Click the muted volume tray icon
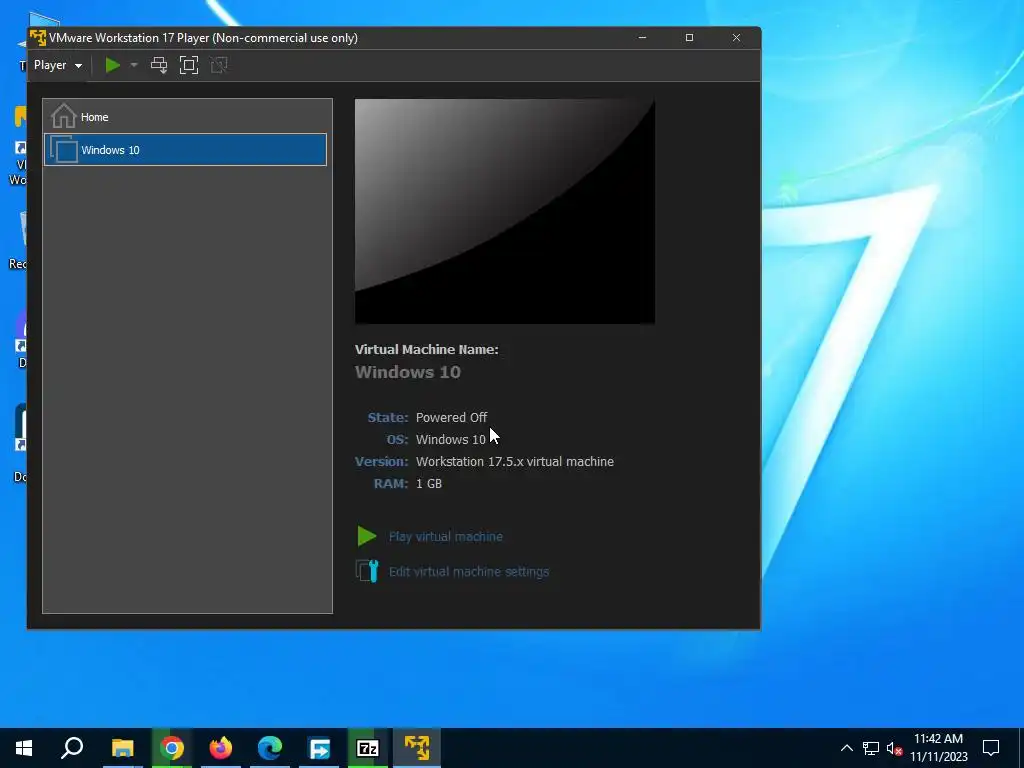 click(x=895, y=748)
